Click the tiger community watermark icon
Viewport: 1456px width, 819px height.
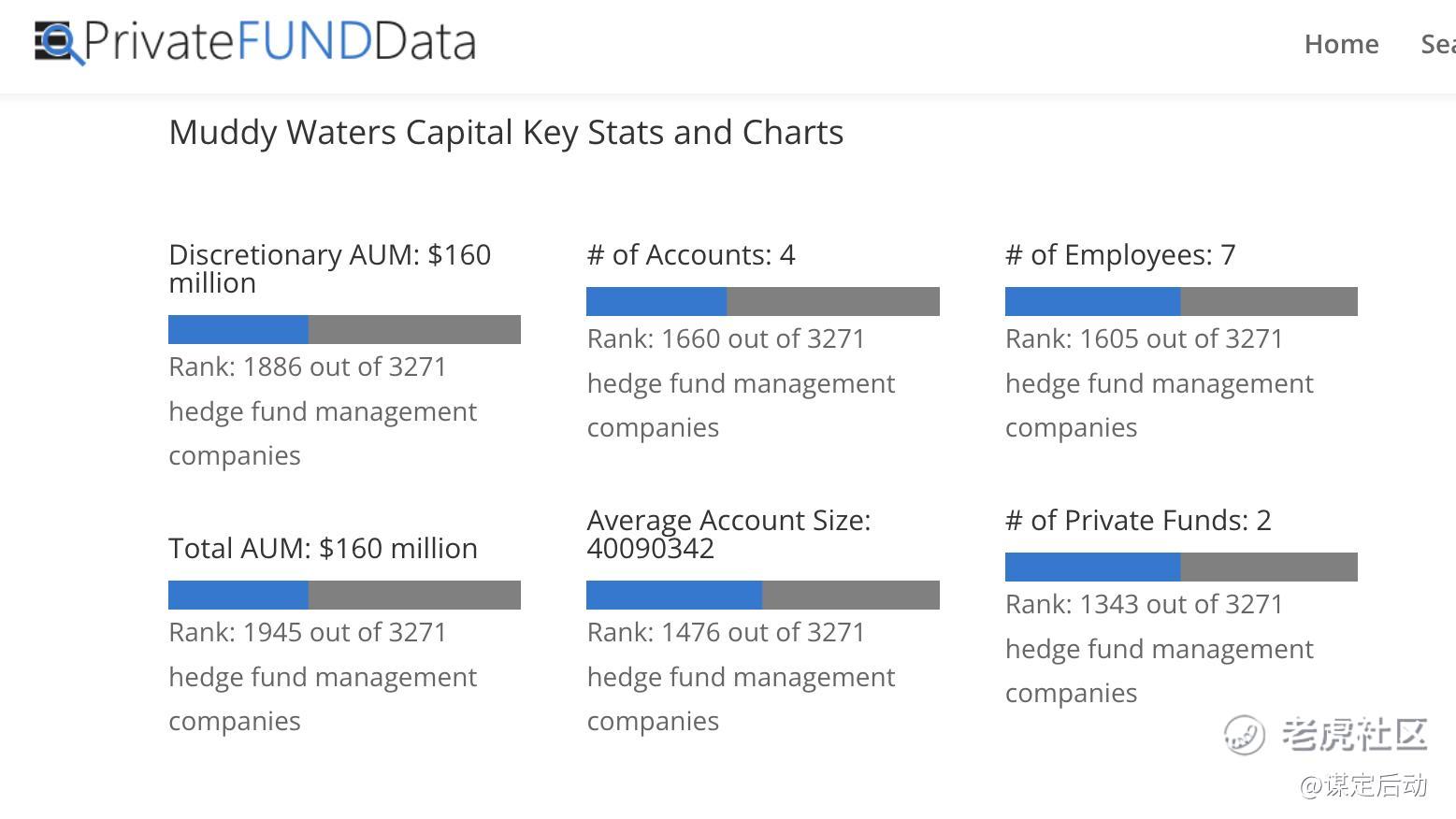pyautogui.click(x=1245, y=735)
